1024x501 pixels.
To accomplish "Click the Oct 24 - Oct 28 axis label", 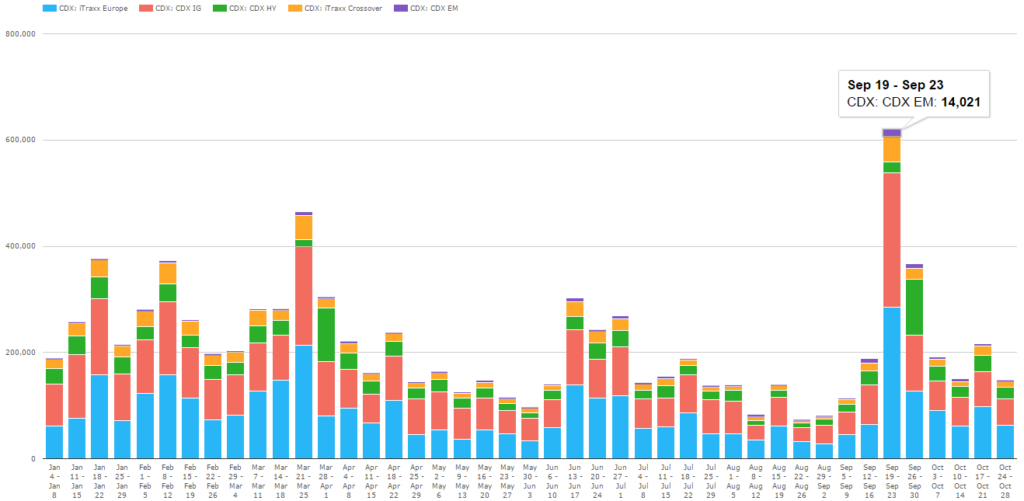I will 1005,479.
